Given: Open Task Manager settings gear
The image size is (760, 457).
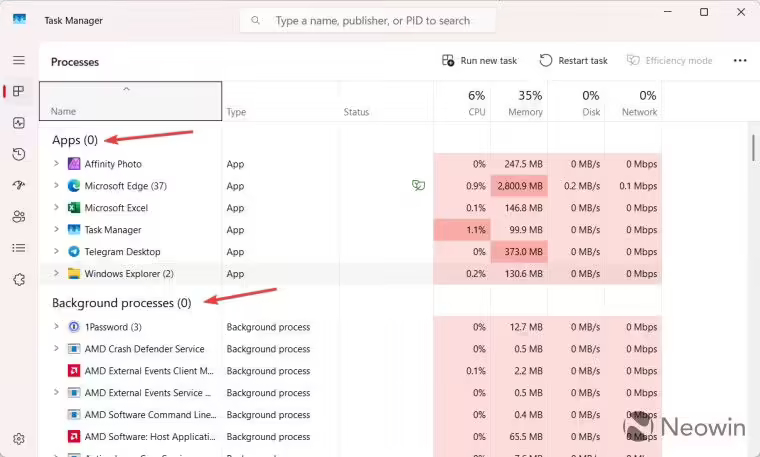Looking at the screenshot, I should 18,438.
